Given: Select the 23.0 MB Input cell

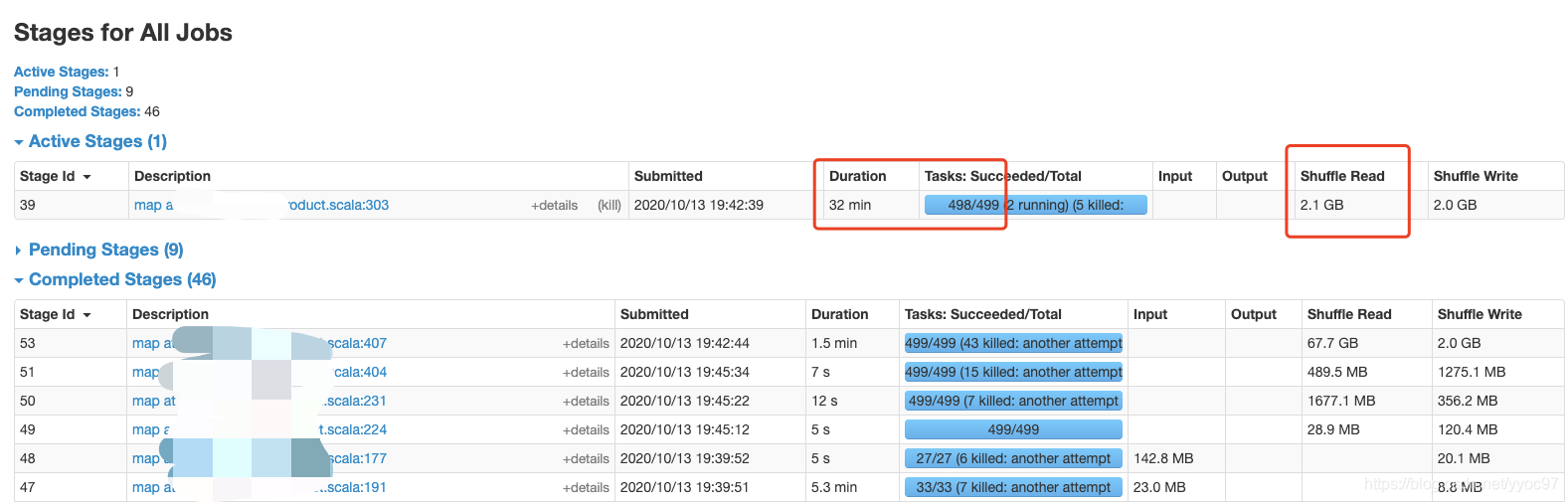Looking at the screenshot, I should 1159,487.
